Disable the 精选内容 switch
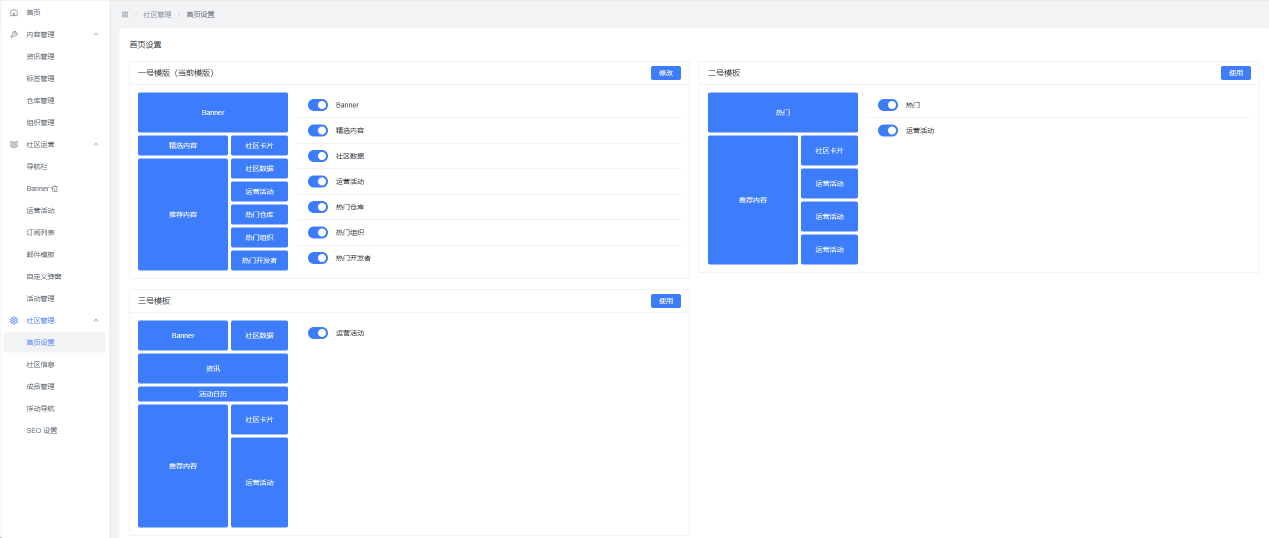The image size is (1269, 538). click(318, 130)
